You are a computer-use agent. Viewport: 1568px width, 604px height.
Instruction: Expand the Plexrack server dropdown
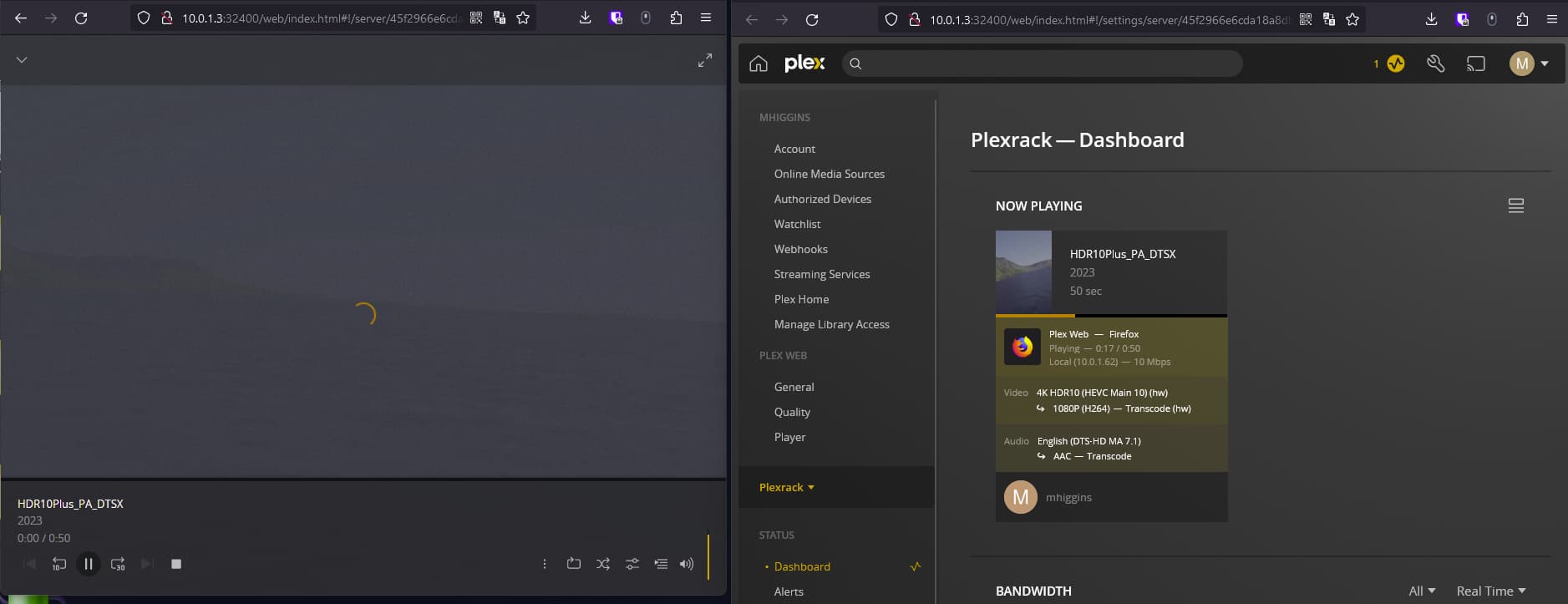pyautogui.click(x=787, y=487)
